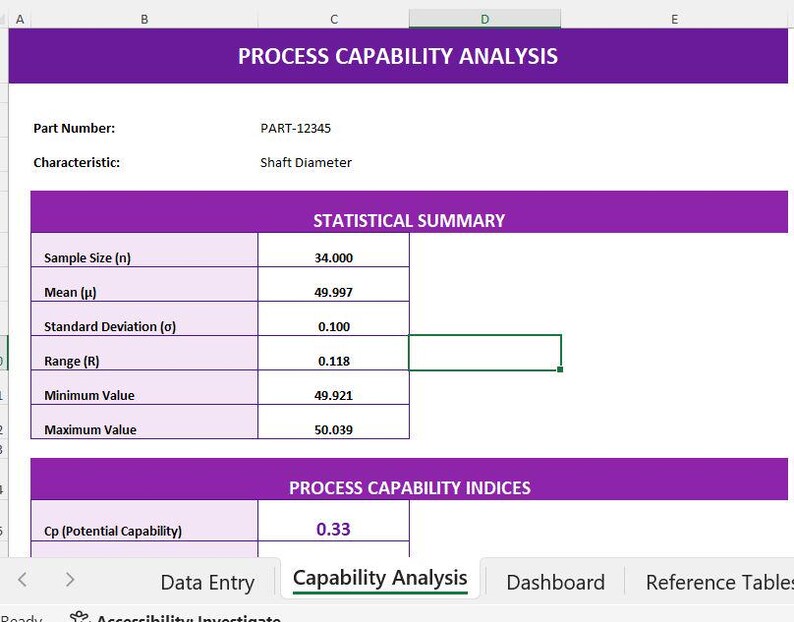Select column A header

tap(20, 19)
